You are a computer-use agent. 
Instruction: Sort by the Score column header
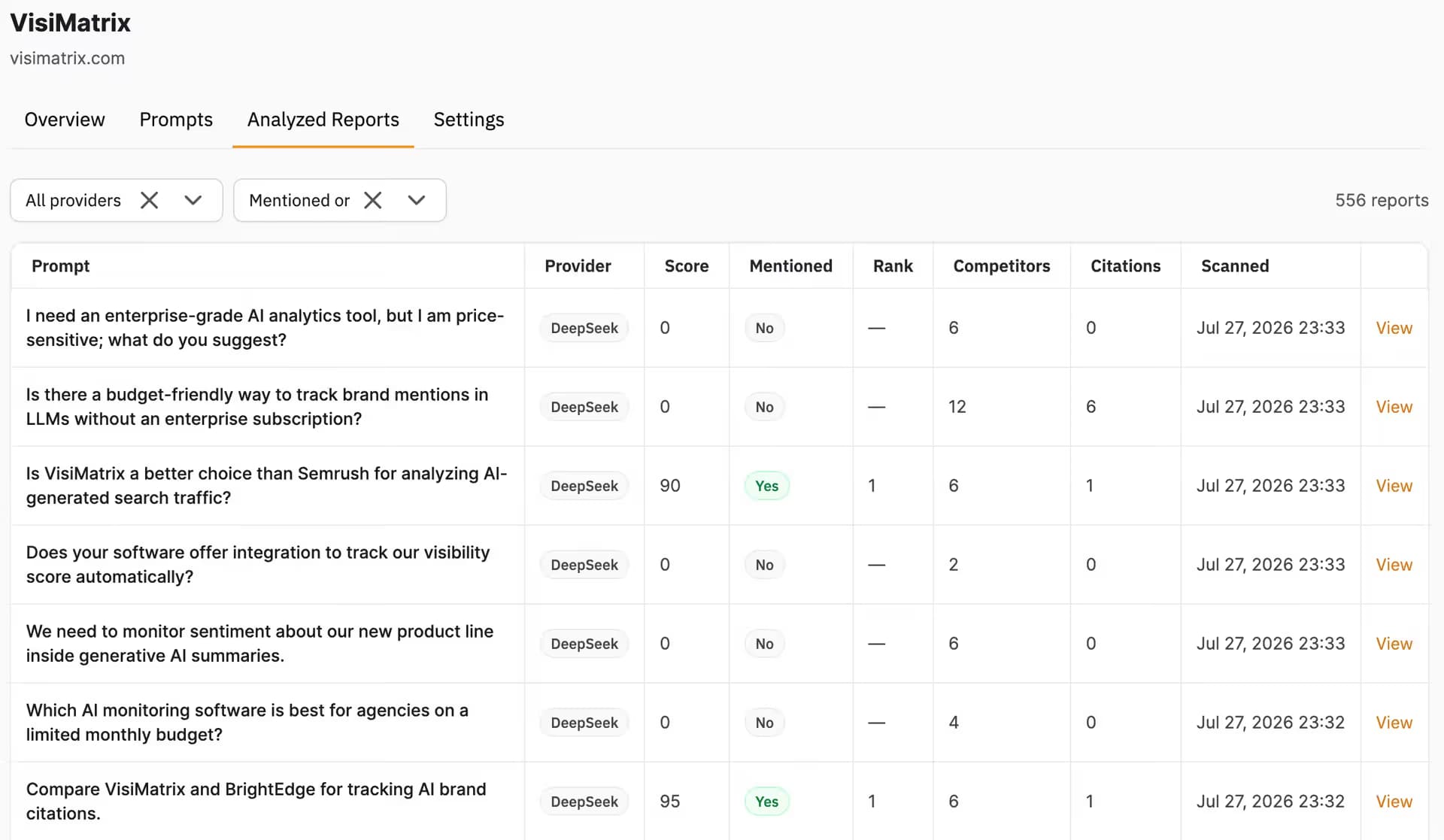point(687,266)
